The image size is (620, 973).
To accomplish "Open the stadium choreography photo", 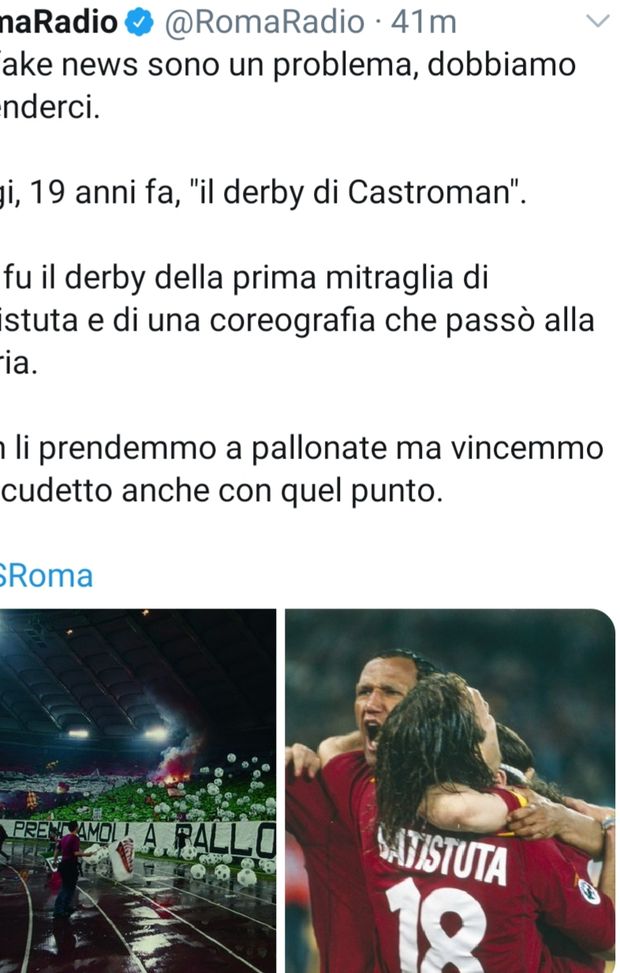I will [x=138, y=791].
